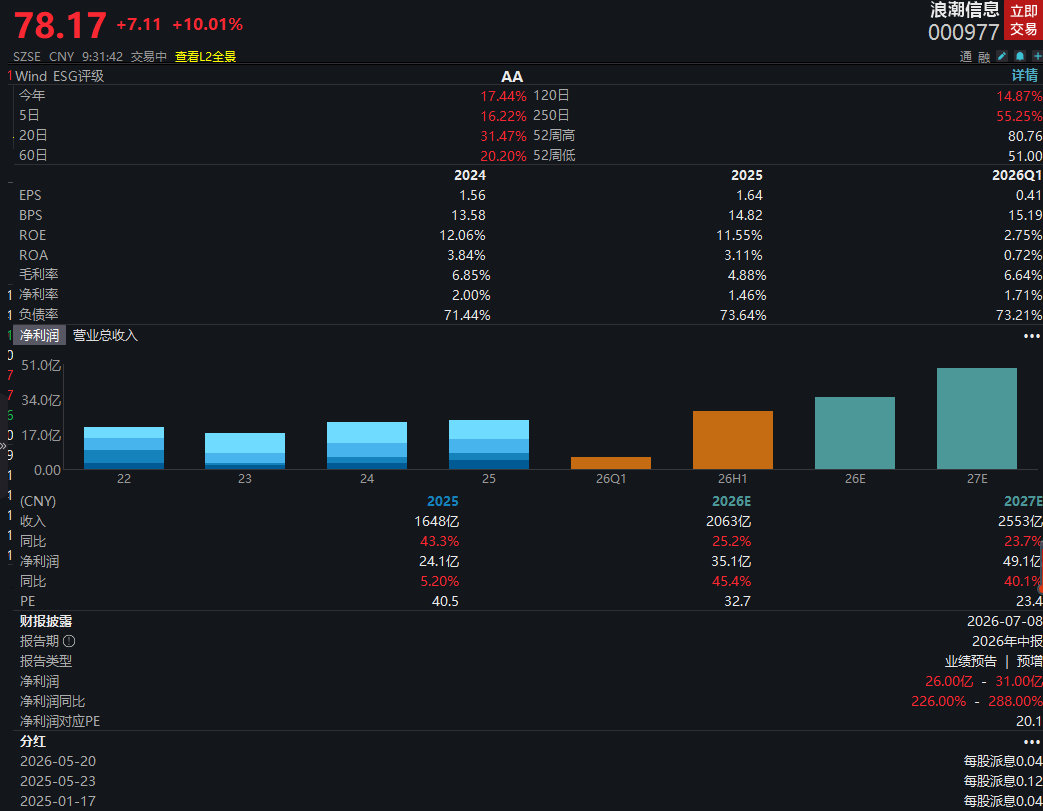Click the 财报披露 section heading
The width and height of the screenshot is (1043, 811).
[46, 621]
